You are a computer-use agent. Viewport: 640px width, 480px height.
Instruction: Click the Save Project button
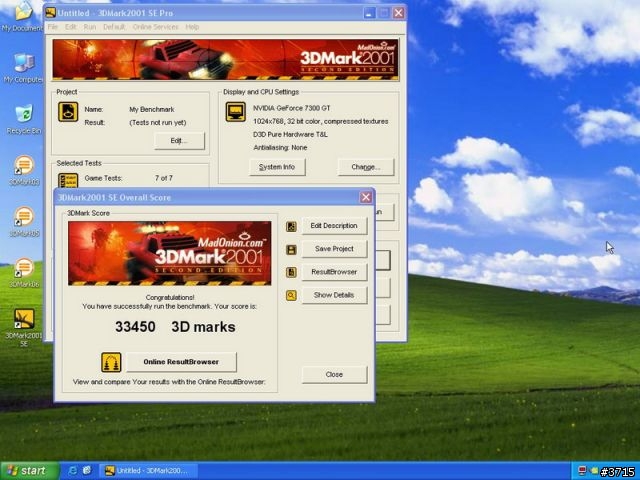pyautogui.click(x=334, y=249)
